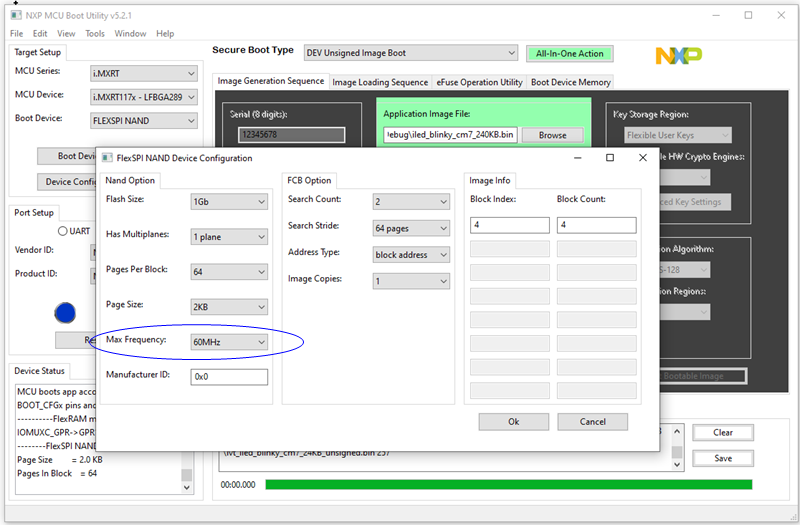This screenshot has width=800, height=525.
Task: Click the Manufacturer ID input field
Action: (x=229, y=377)
